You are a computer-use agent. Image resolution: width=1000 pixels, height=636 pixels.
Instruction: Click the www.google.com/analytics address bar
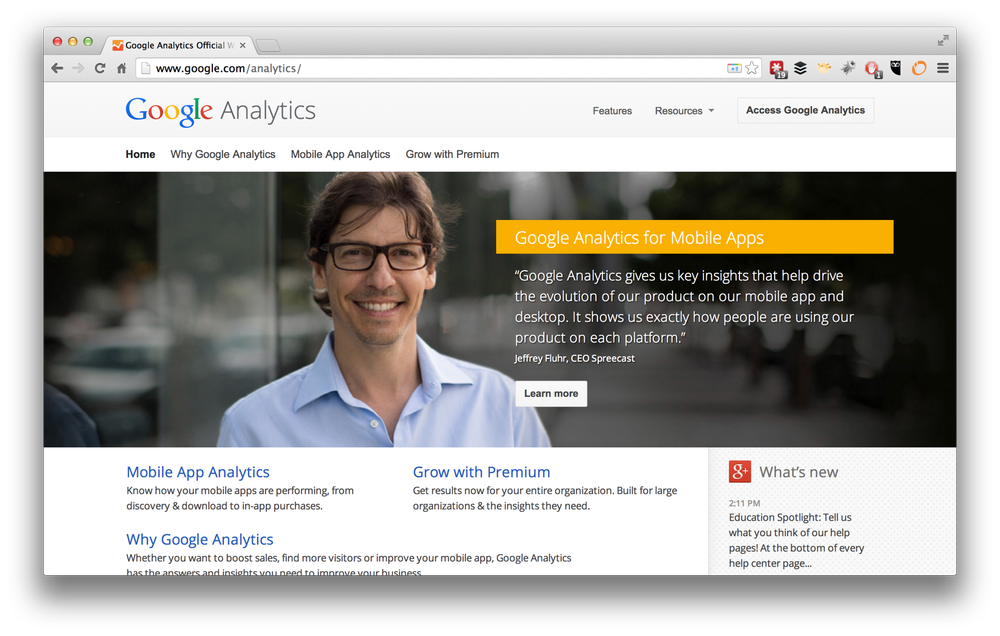434,68
